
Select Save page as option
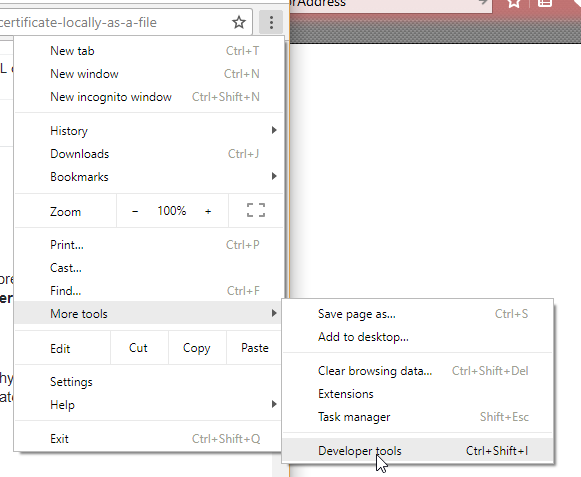[x=418, y=314]
